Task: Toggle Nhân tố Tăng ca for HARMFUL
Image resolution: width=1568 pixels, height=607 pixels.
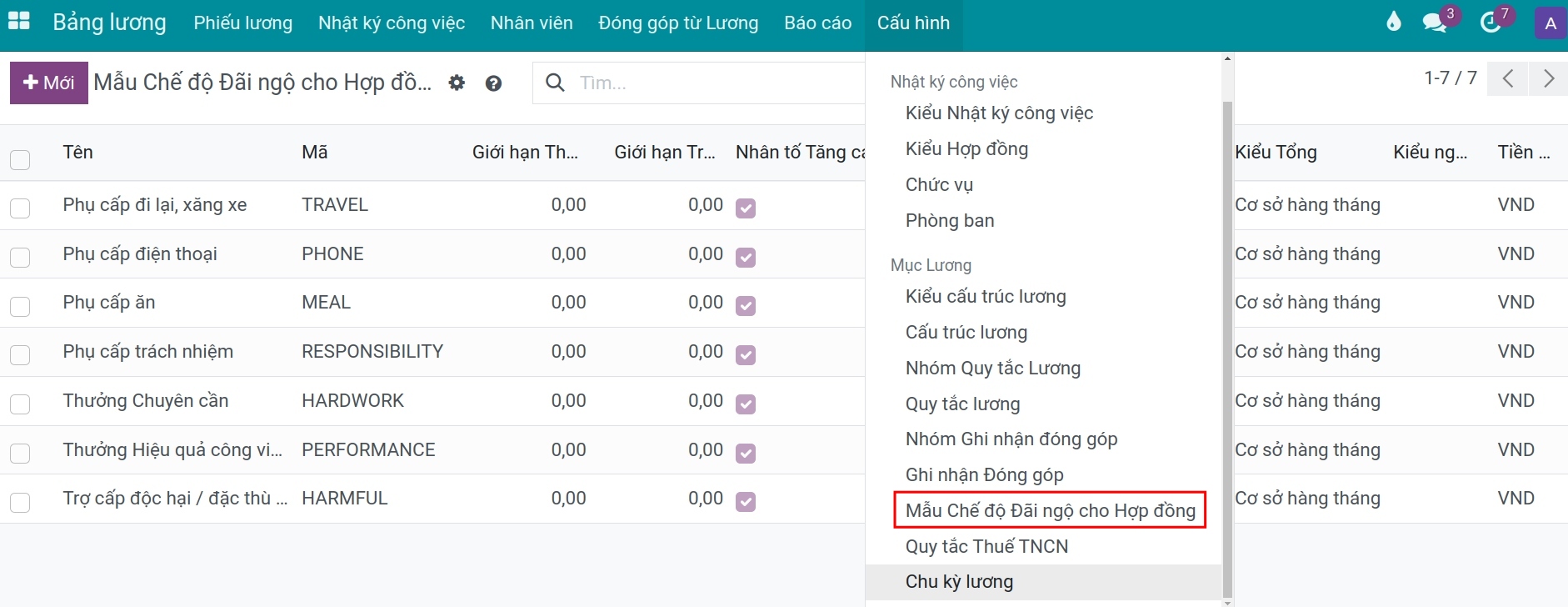Action: [746, 502]
